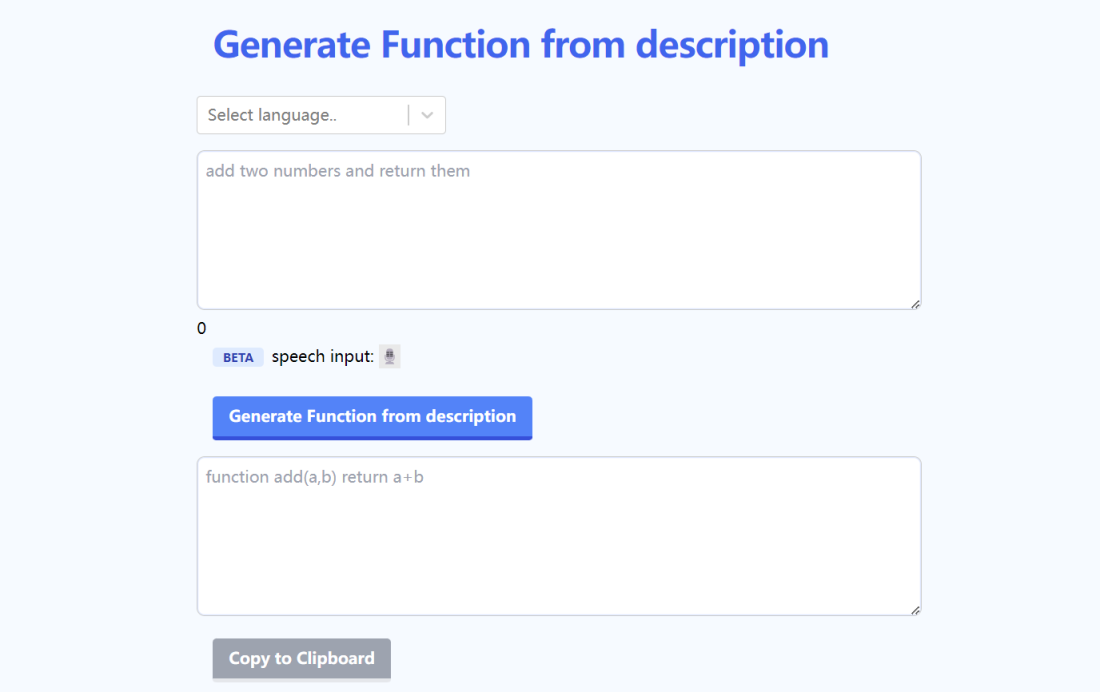Click the BETA badge
1100x692 pixels.
pos(238,357)
